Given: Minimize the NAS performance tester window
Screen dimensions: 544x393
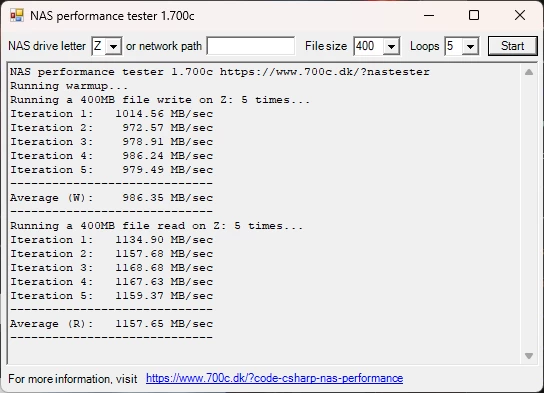Looking at the screenshot, I should [429, 16].
